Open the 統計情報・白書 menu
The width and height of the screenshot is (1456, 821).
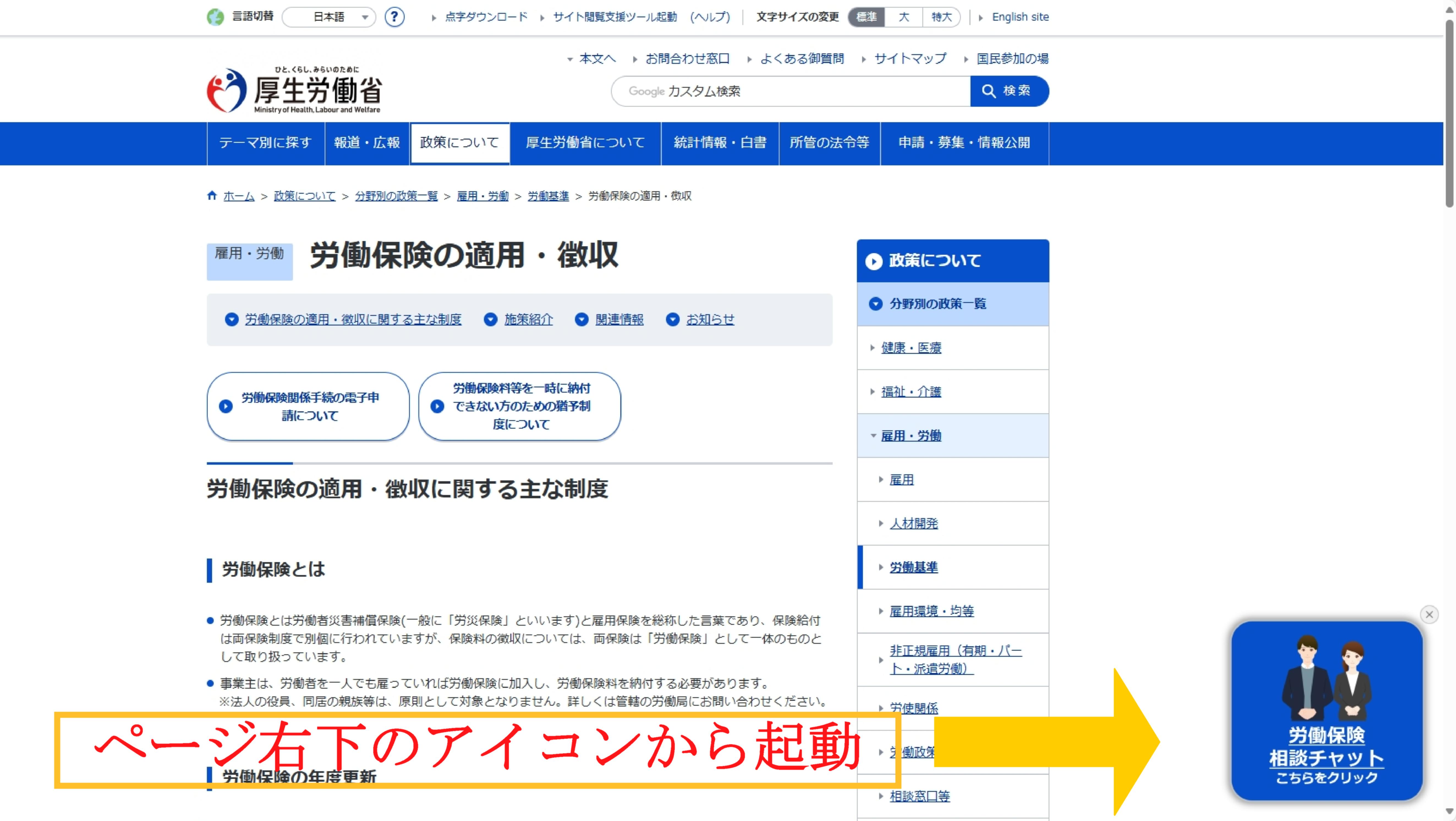(x=720, y=143)
